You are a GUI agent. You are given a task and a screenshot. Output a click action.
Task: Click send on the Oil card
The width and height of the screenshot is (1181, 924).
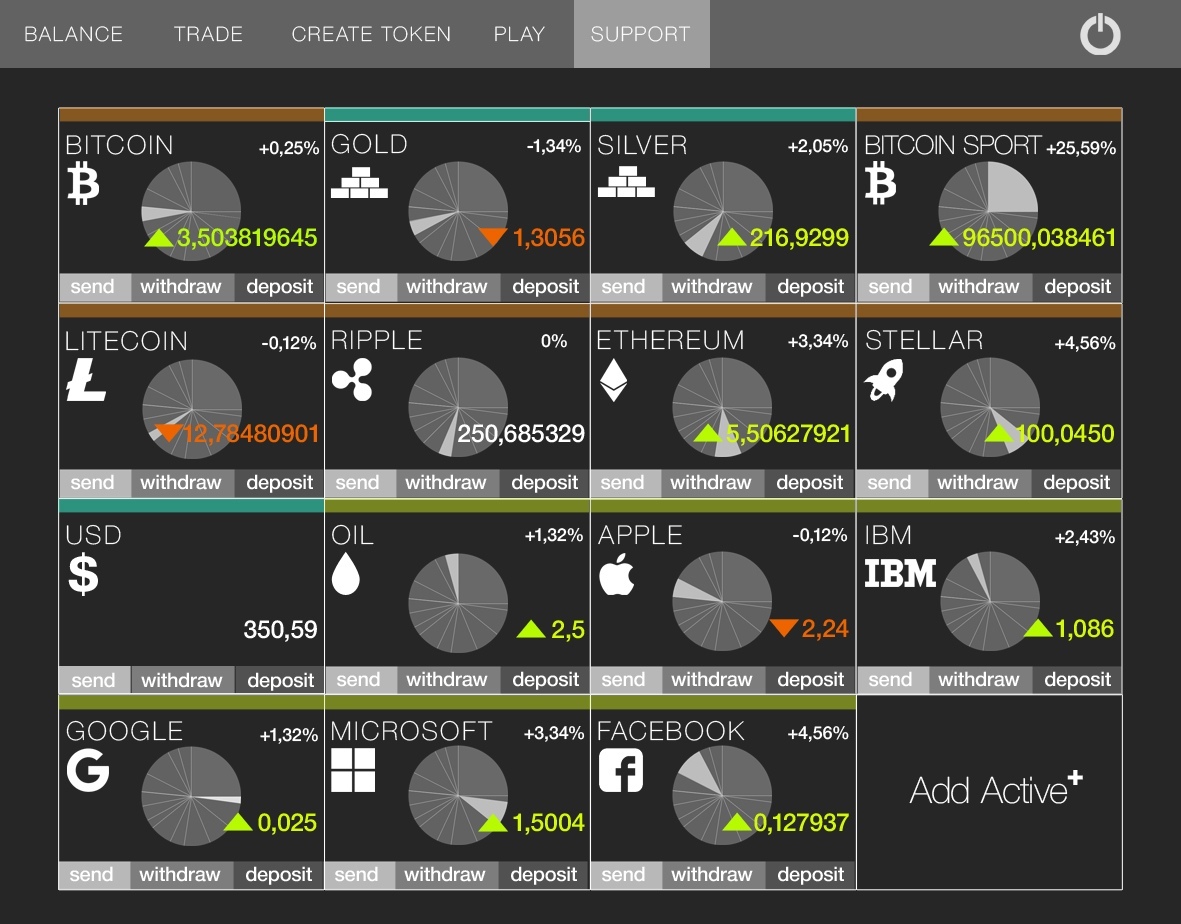coord(361,679)
